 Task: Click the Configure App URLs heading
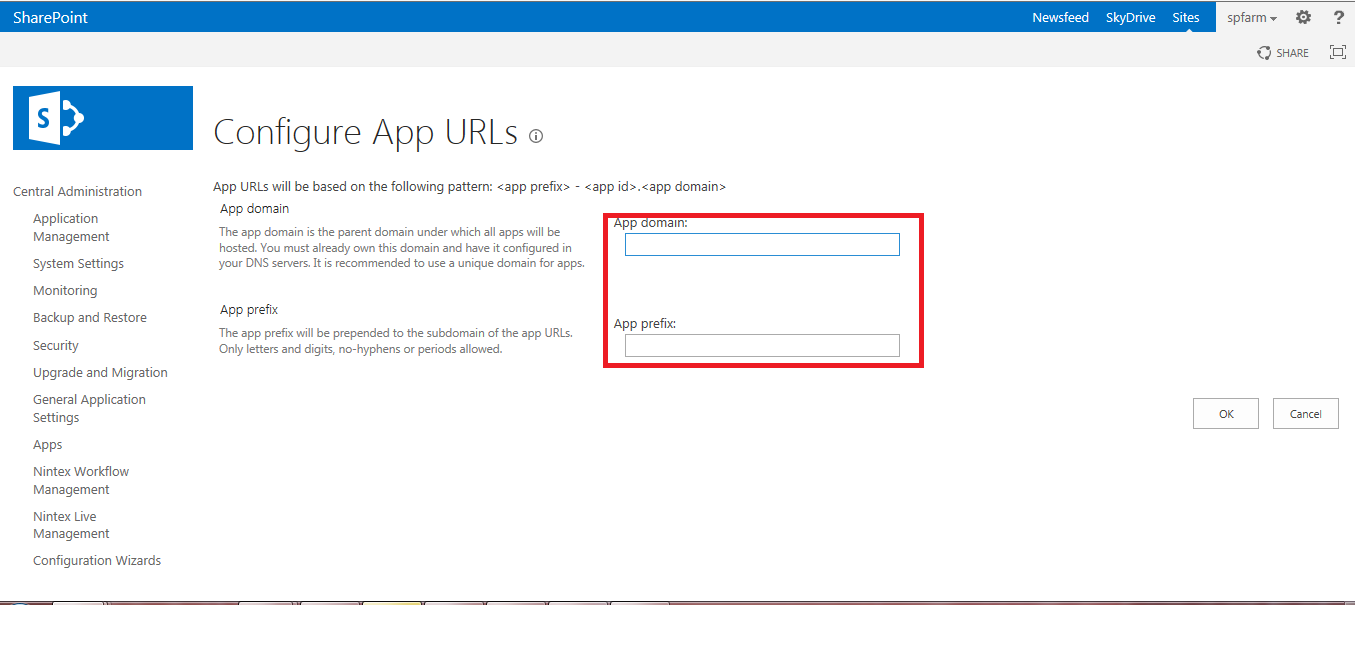point(366,132)
